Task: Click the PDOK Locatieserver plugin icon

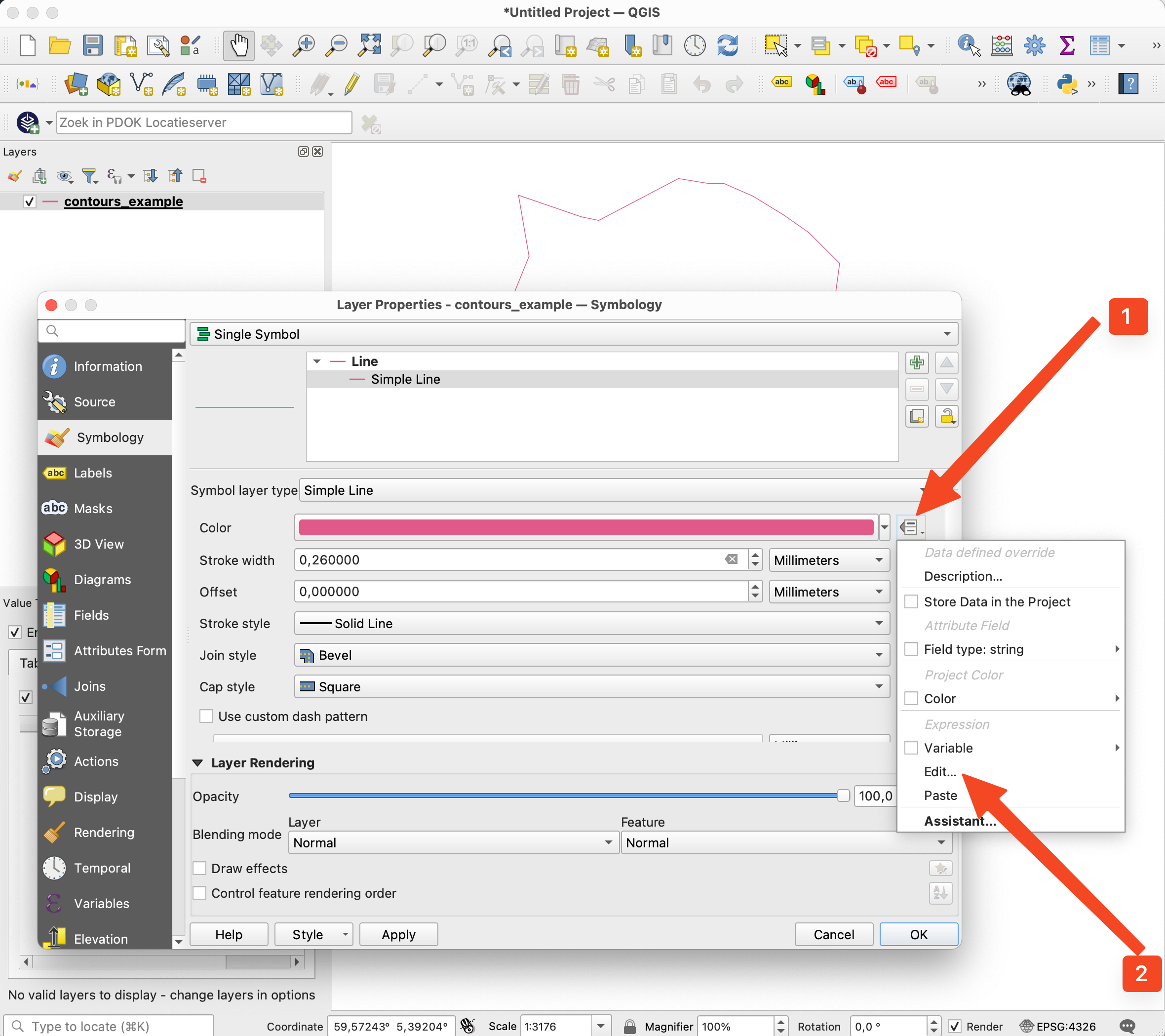Action: coord(27,123)
